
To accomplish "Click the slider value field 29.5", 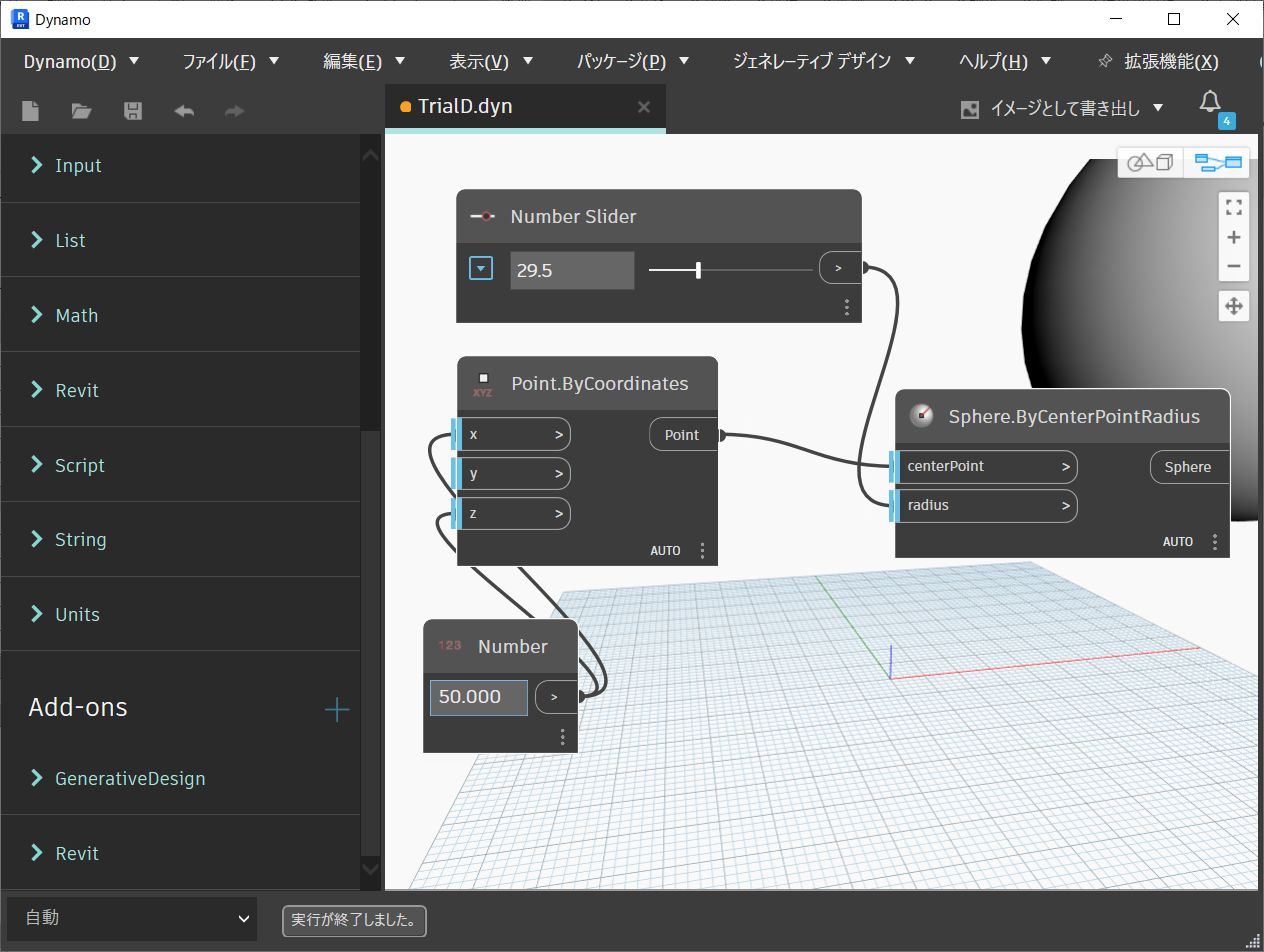I will click(572, 270).
